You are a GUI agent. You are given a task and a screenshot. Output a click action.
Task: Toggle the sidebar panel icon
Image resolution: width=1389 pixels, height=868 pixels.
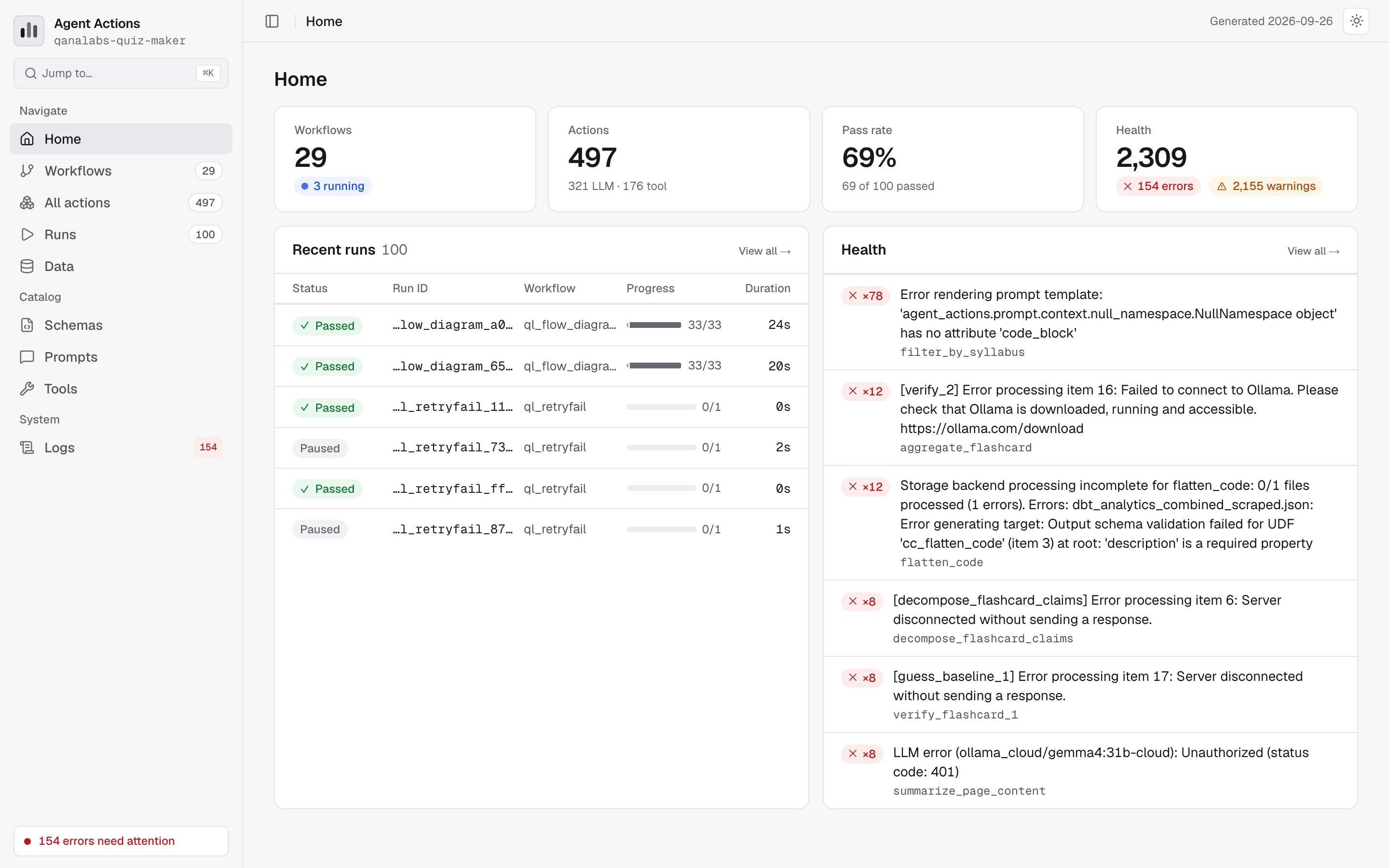pyautogui.click(x=272, y=21)
